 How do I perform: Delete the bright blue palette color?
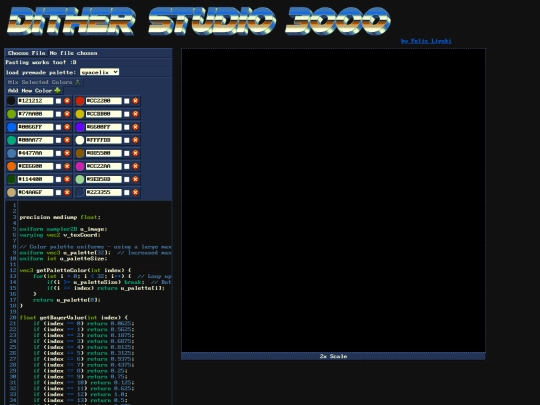click(x=67, y=127)
